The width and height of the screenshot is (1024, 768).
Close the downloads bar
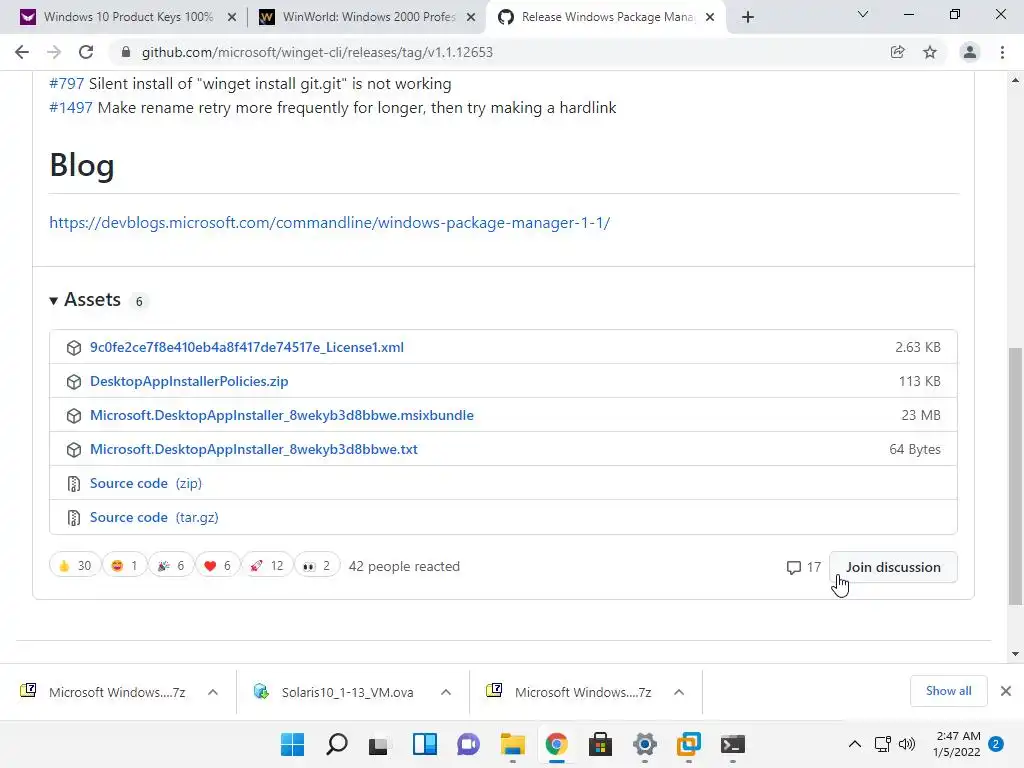1006,691
